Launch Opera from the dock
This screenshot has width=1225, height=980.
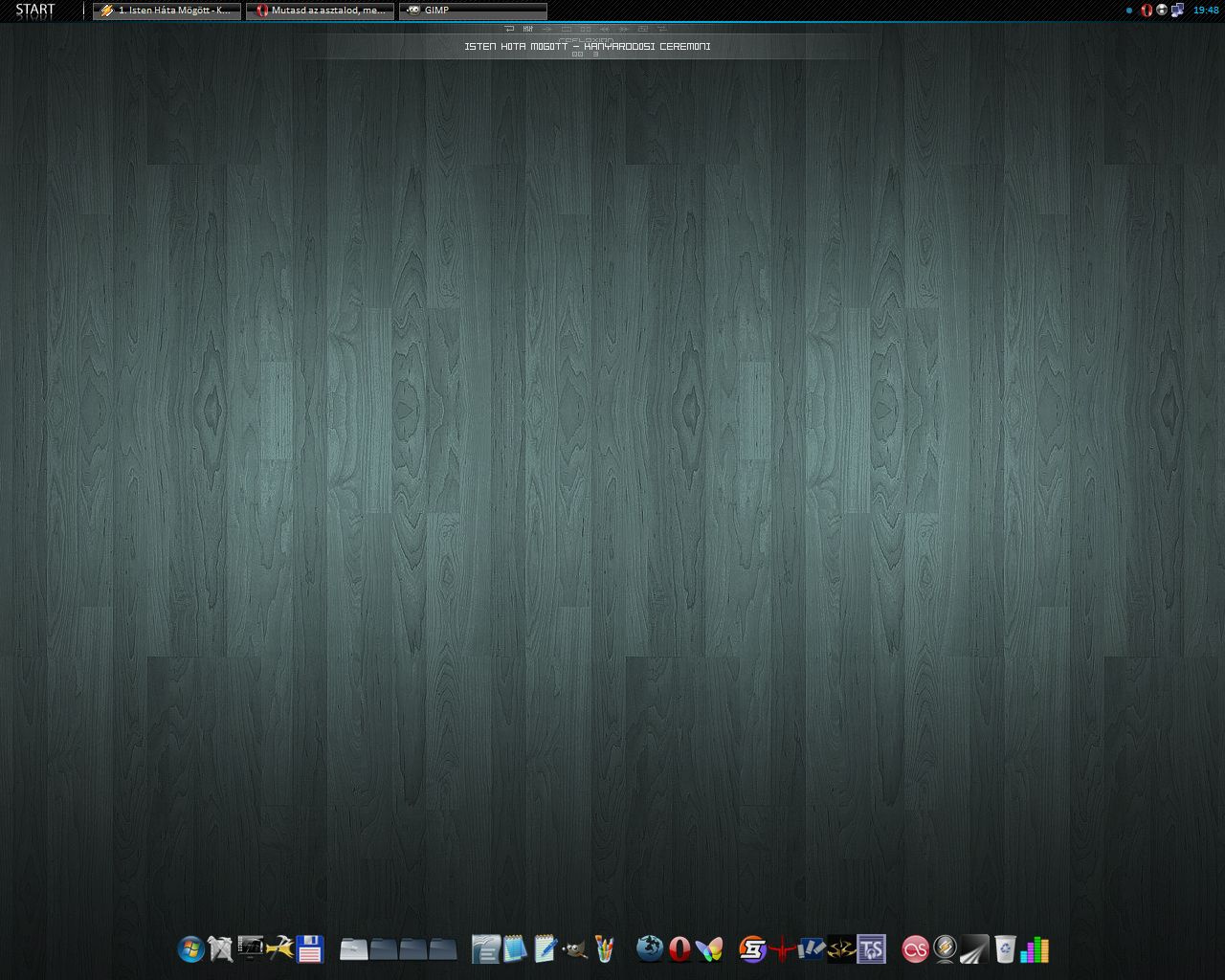[679, 949]
